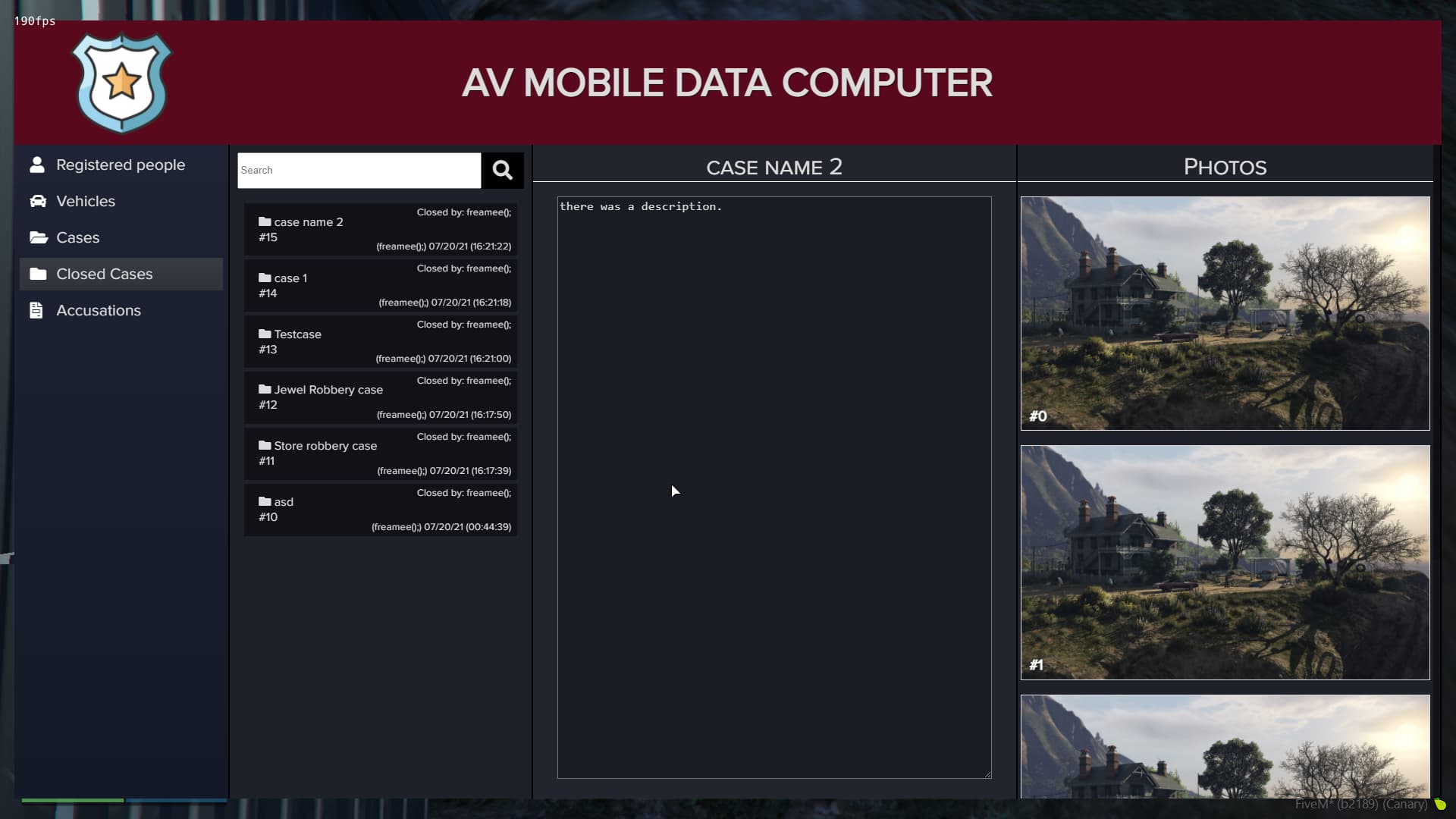The width and height of the screenshot is (1456, 819).
Task: Click case number '#10'
Action: click(x=268, y=517)
